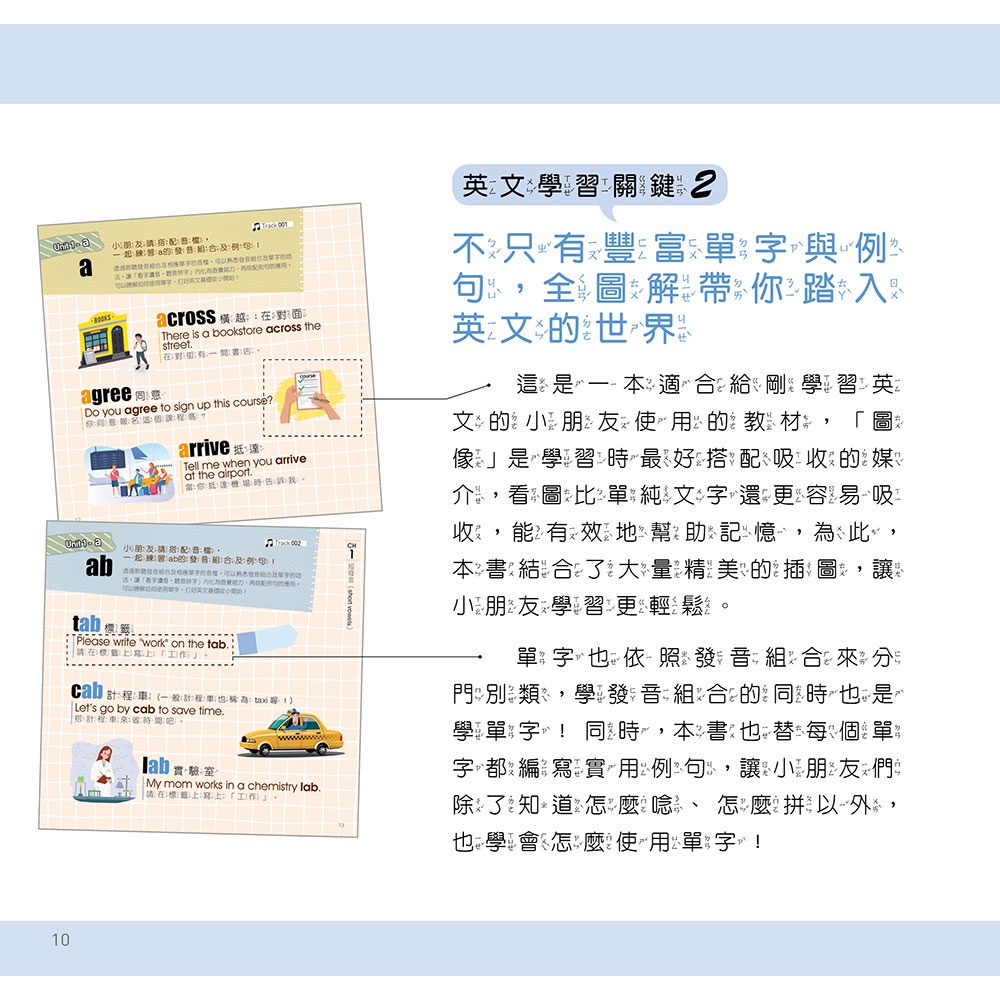Click the dashed box sentence 'Please write work on the tab'
The image size is (1000, 1000).
coord(153,649)
